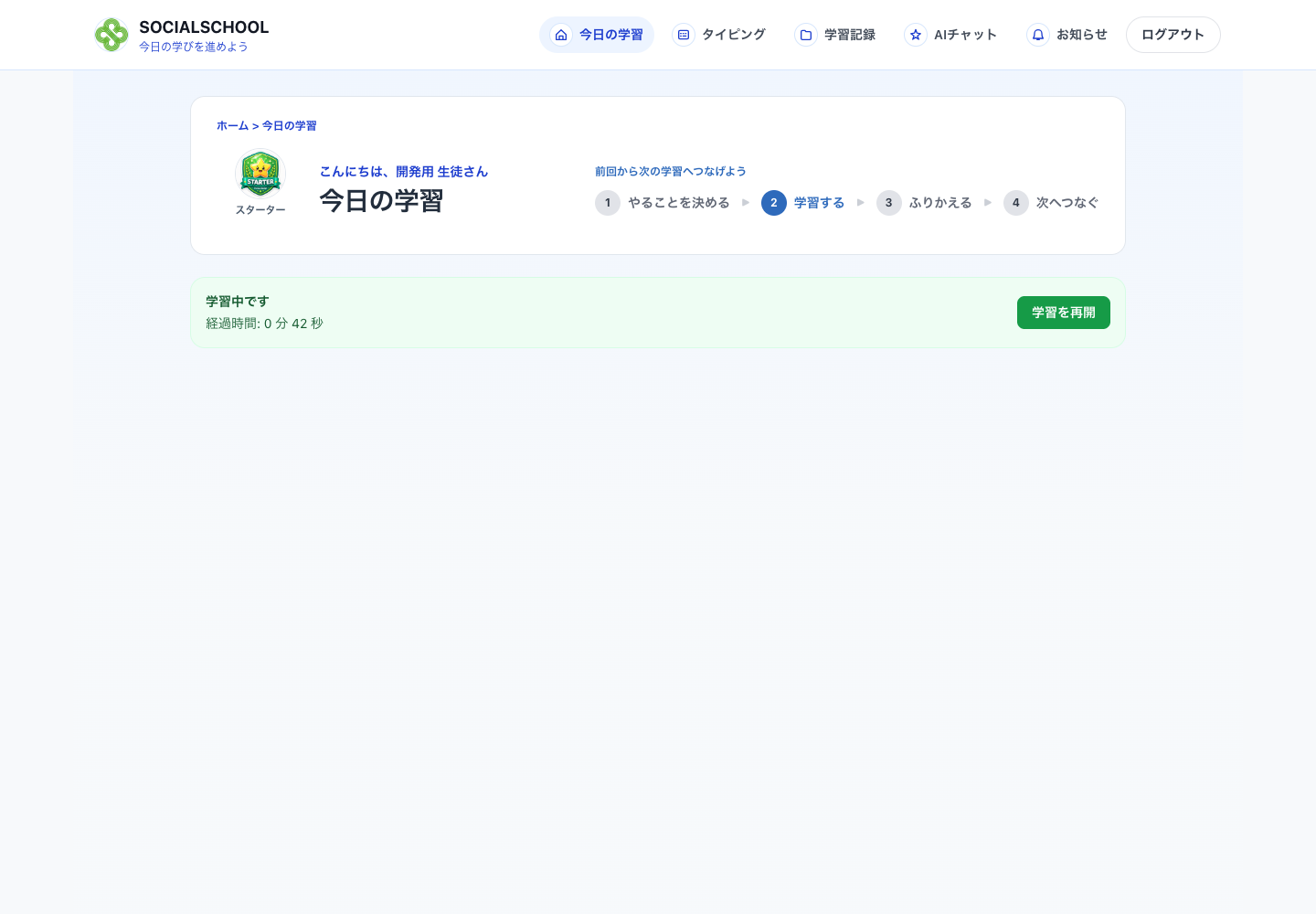Click the bell icon next to お知らせ
Viewport: 1316px width, 914px height.
[x=1038, y=35]
